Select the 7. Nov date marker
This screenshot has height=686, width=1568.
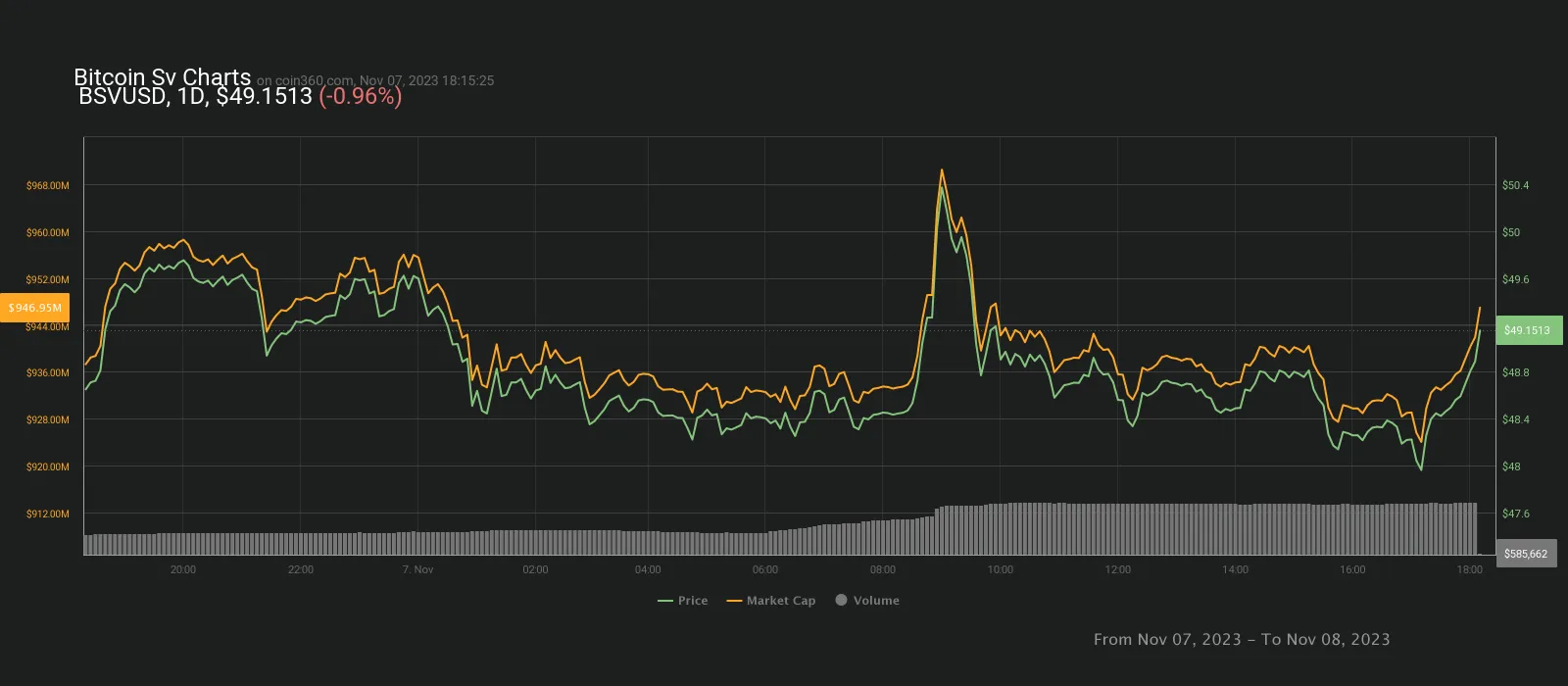coord(417,569)
